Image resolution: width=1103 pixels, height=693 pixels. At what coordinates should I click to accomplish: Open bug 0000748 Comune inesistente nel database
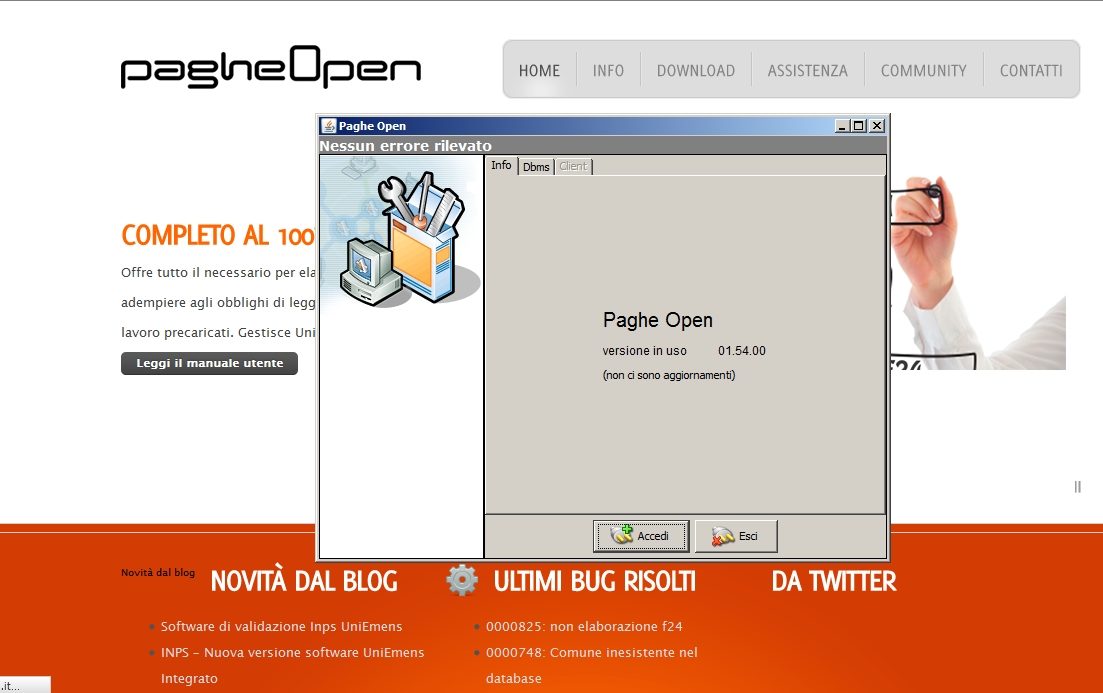592,665
